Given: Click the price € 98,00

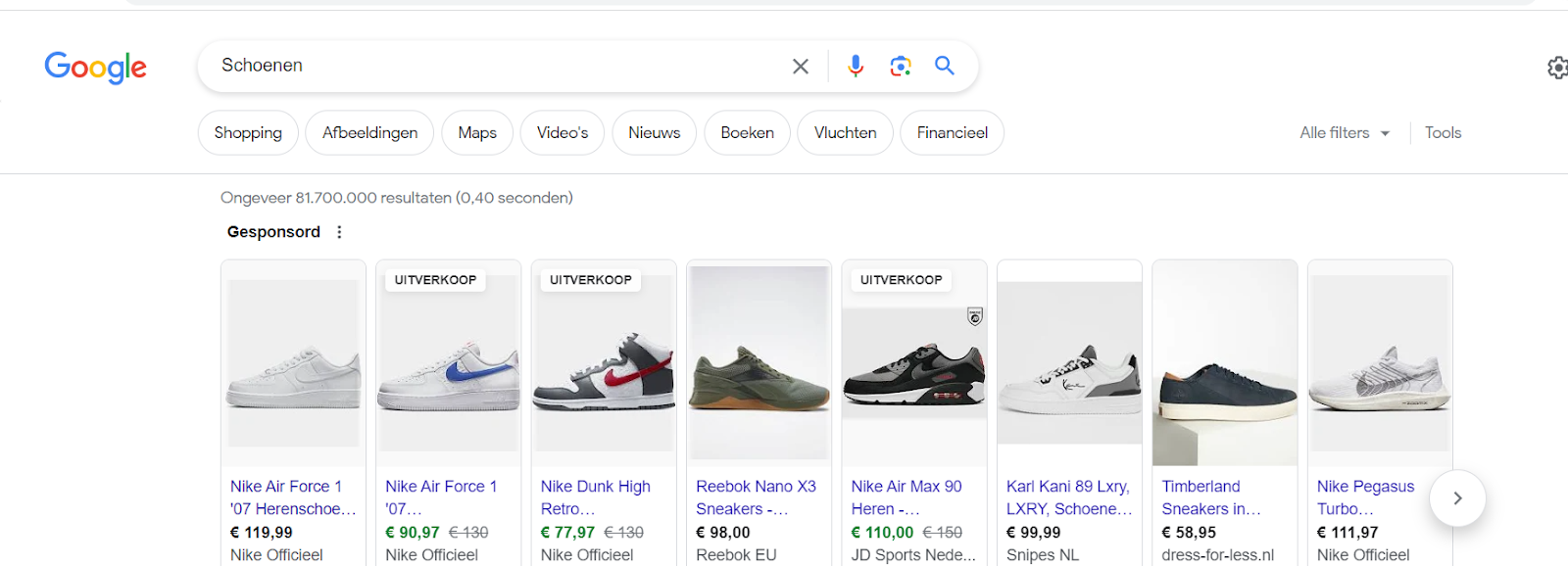Looking at the screenshot, I should click(723, 533).
